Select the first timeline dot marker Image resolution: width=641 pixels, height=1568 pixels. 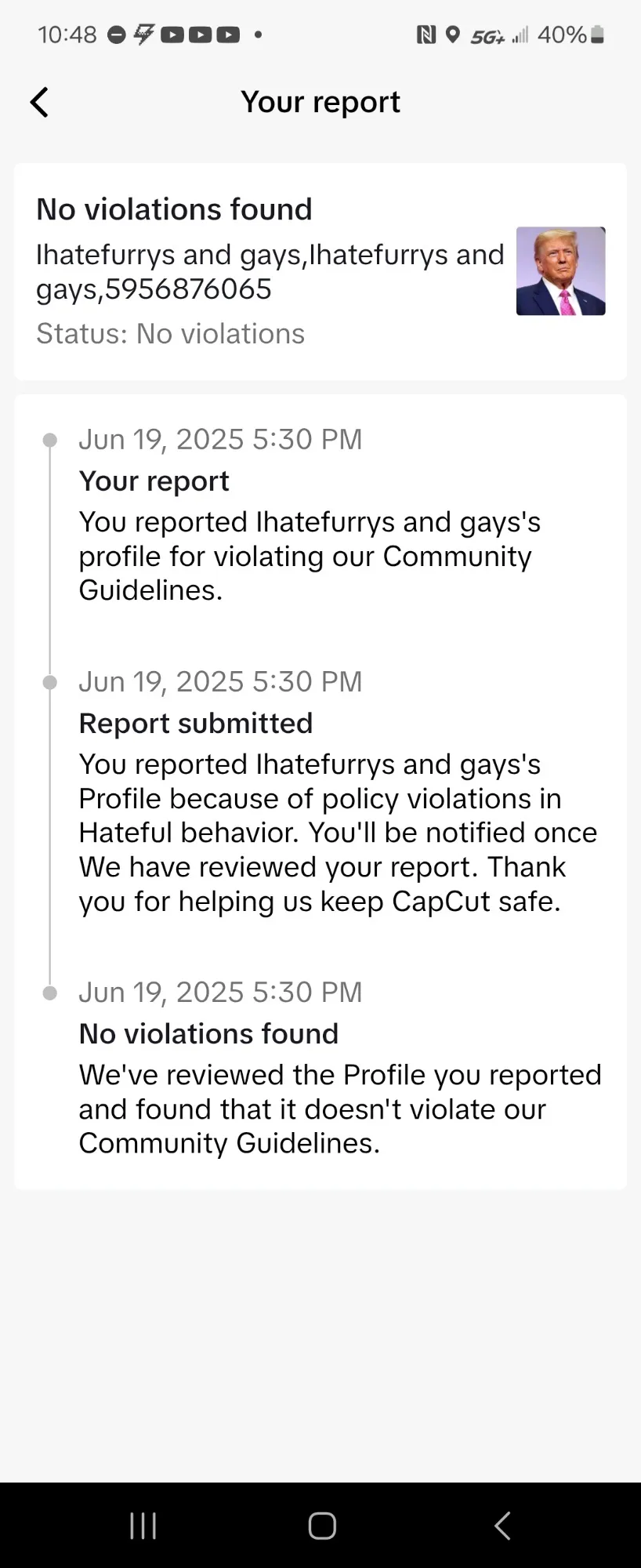point(49,440)
